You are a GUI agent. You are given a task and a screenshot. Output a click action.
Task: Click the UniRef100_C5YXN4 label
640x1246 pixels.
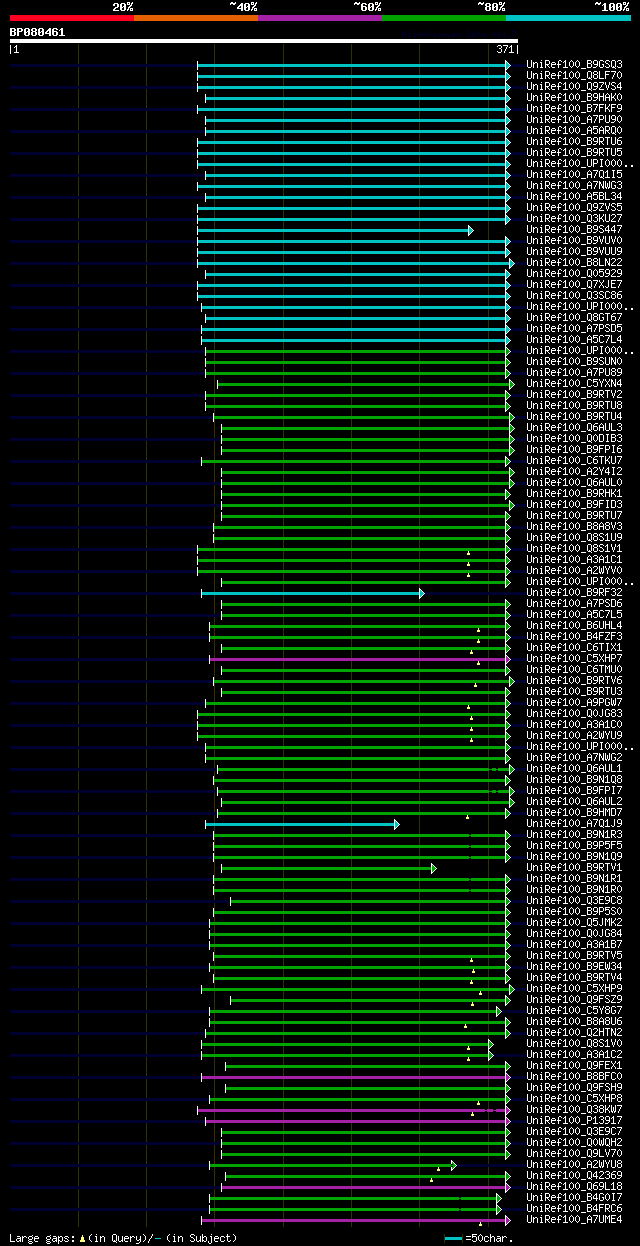(x=575, y=383)
